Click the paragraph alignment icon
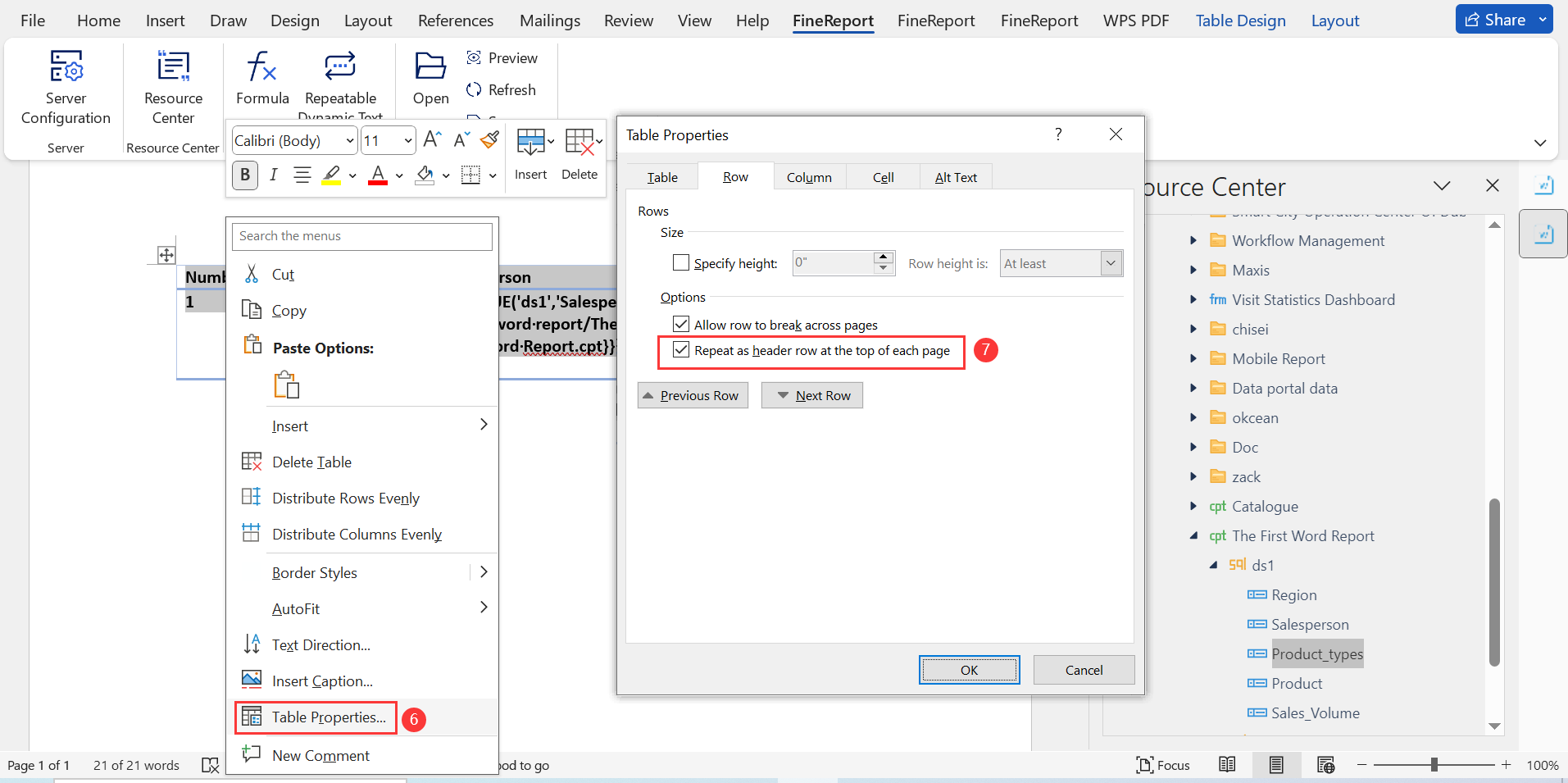Viewport: 1568px width, 783px height. click(x=302, y=175)
